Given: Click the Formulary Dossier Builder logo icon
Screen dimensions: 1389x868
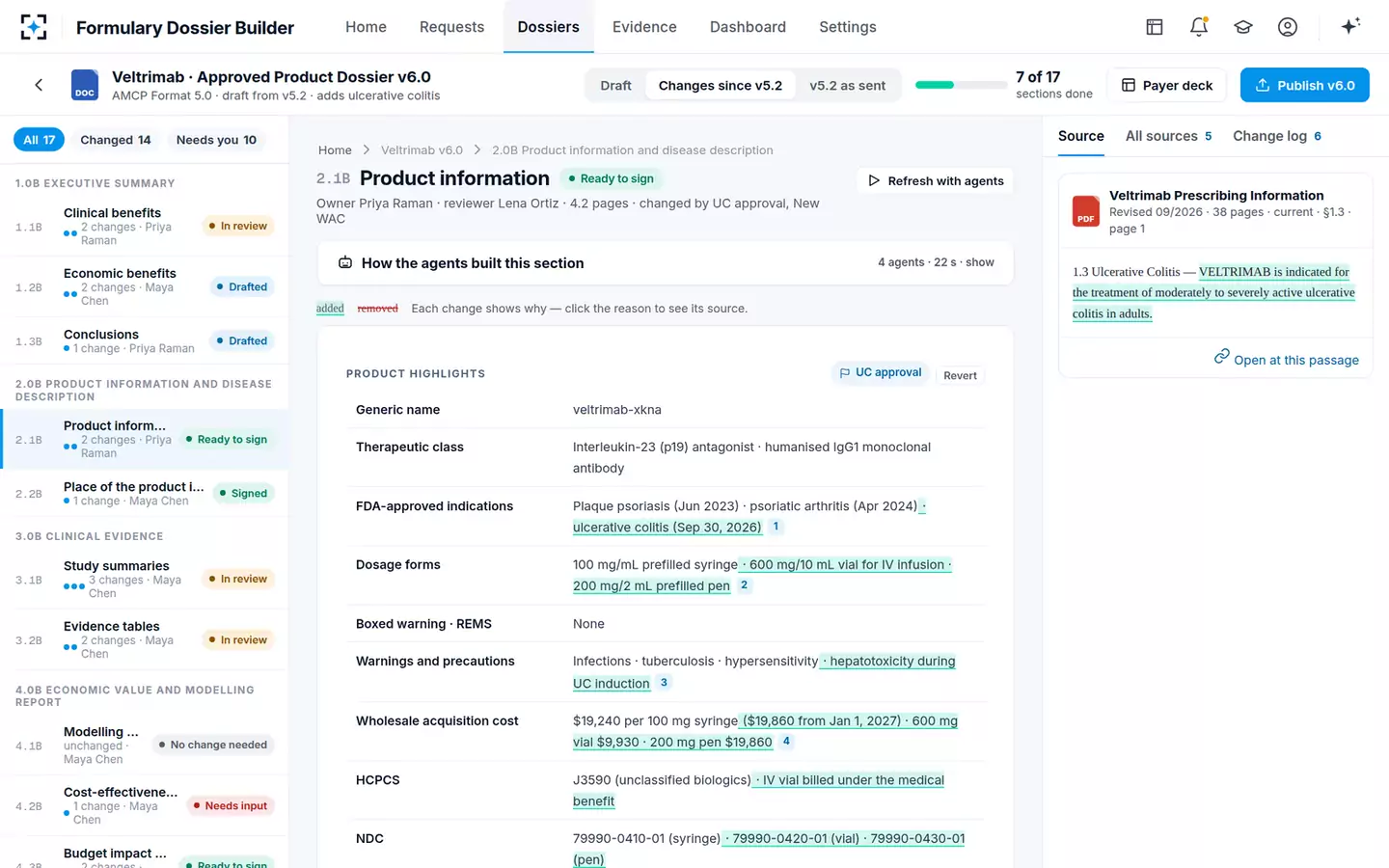Looking at the screenshot, I should [34, 27].
